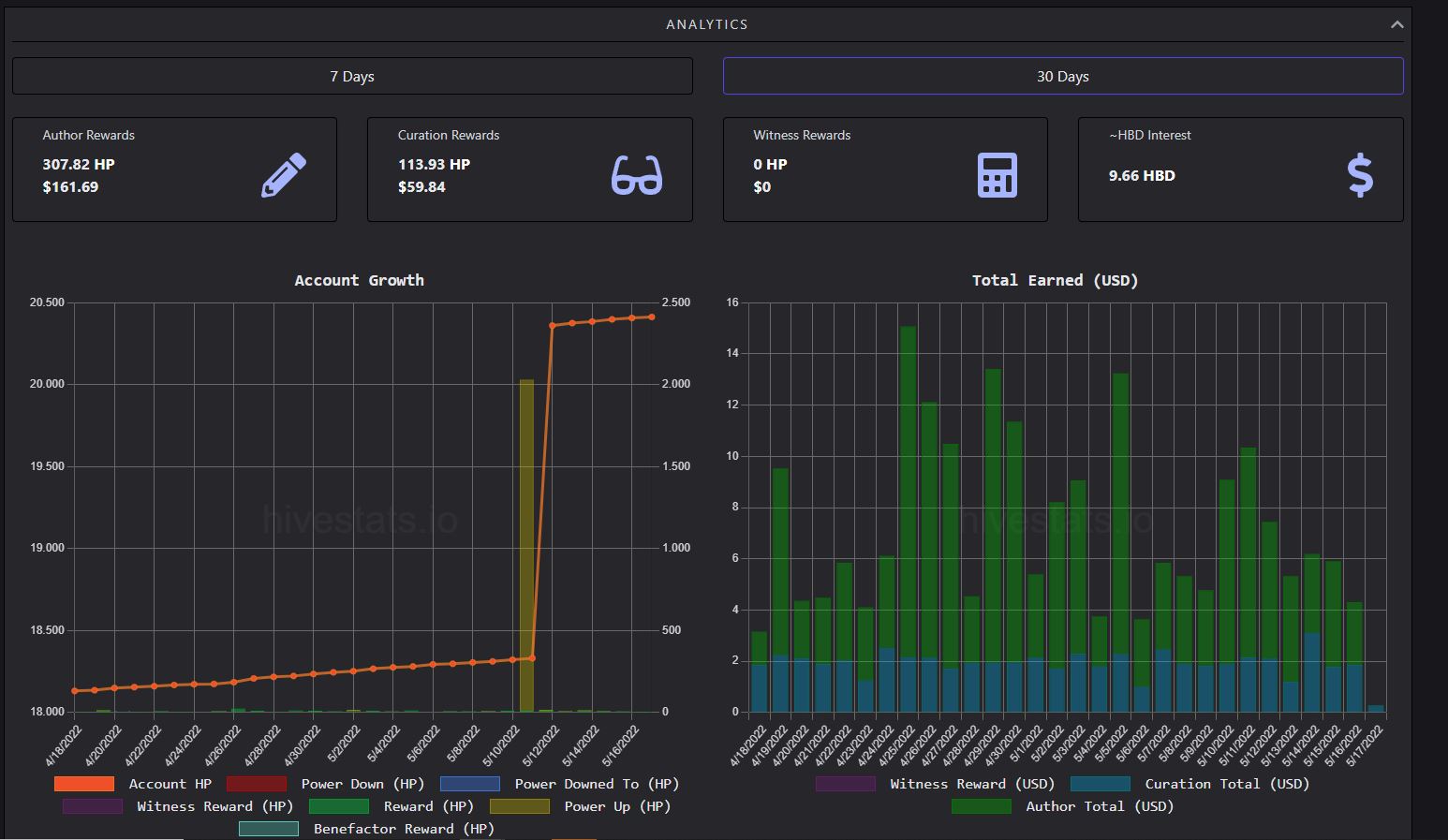Click the 4/29/2022 earnings bar
The height and width of the screenshot is (840, 1448).
pos(993,540)
